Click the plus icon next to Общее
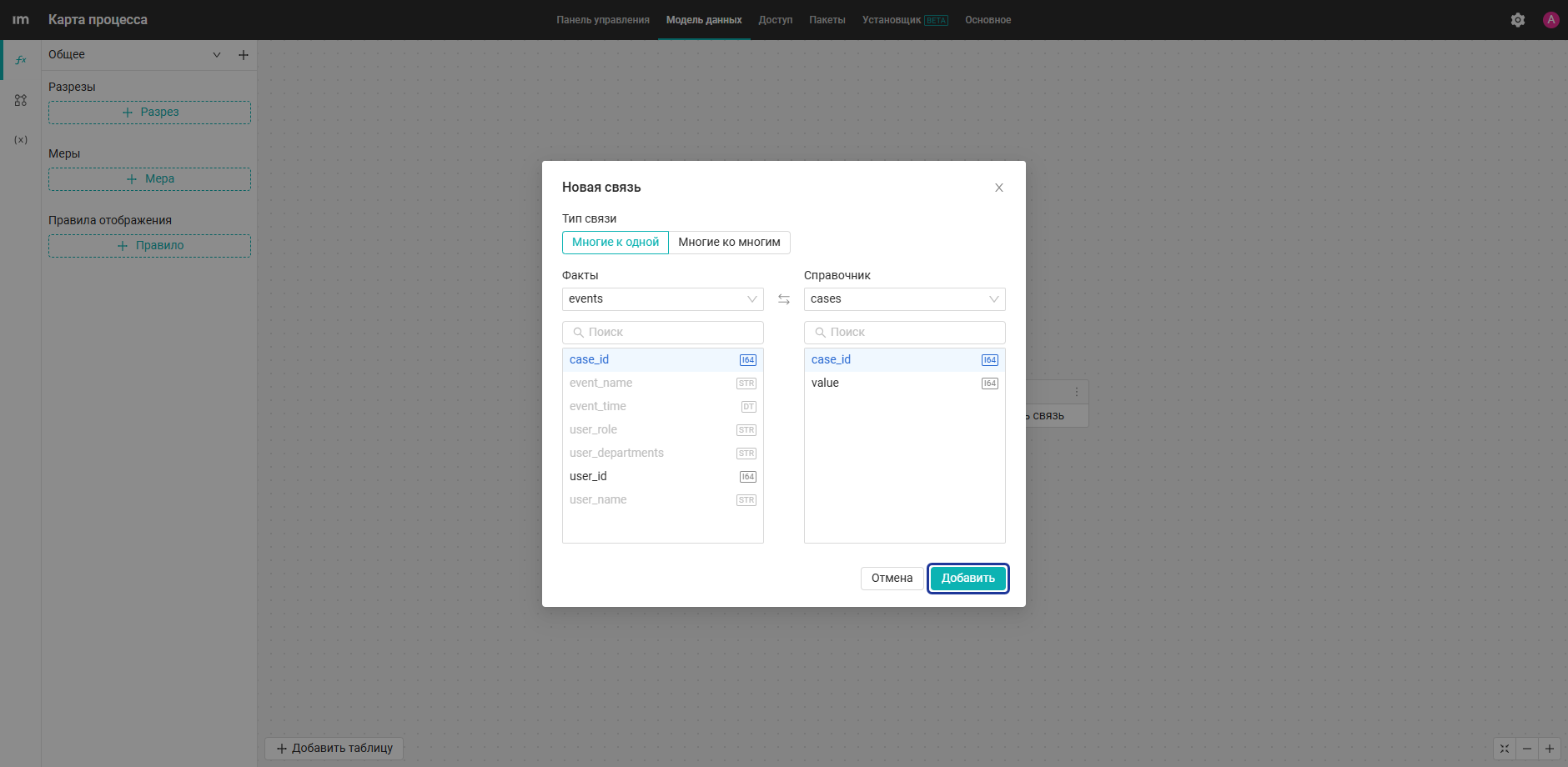Image resolution: width=1568 pixels, height=767 pixels. point(244,55)
